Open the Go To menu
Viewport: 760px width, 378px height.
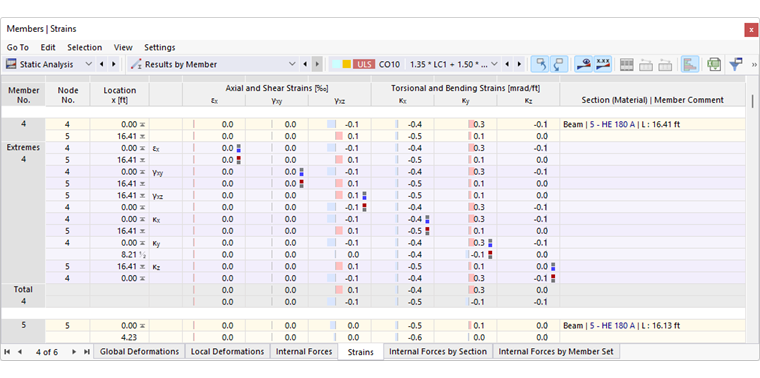click(17, 47)
